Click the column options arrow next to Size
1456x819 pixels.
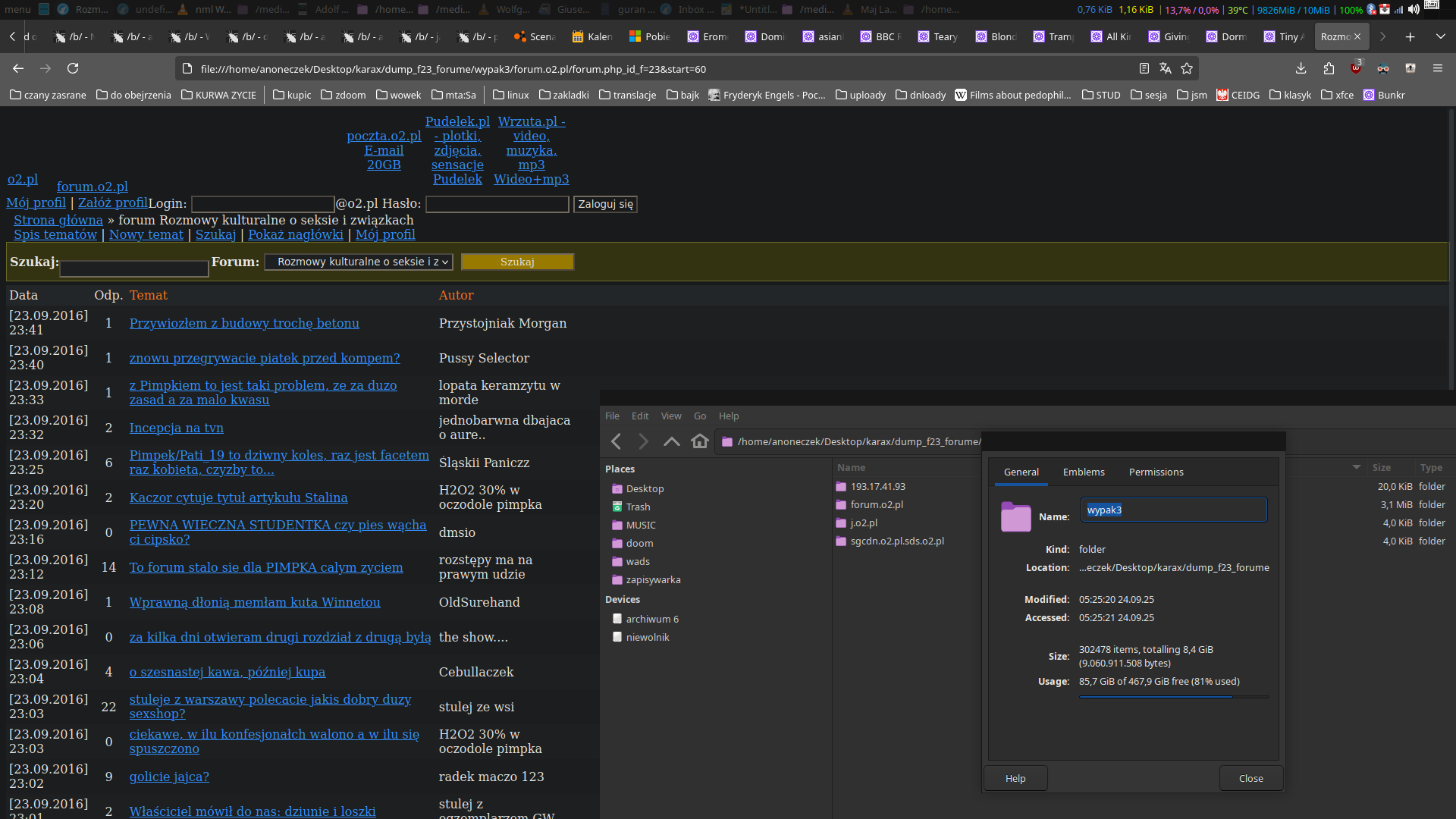[1356, 467]
